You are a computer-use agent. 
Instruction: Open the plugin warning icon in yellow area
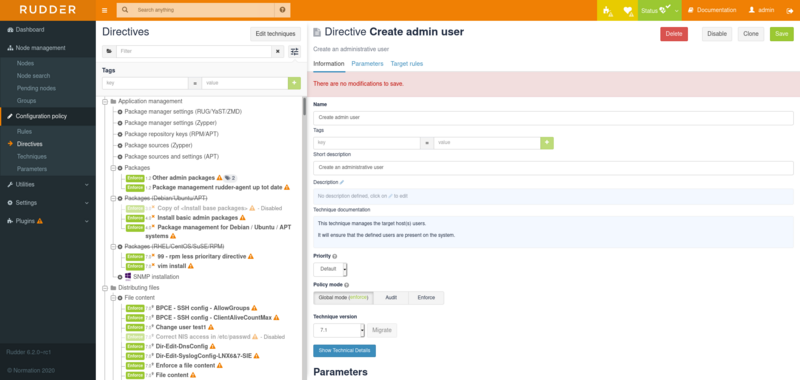pyautogui.click(x=607, y=10)
